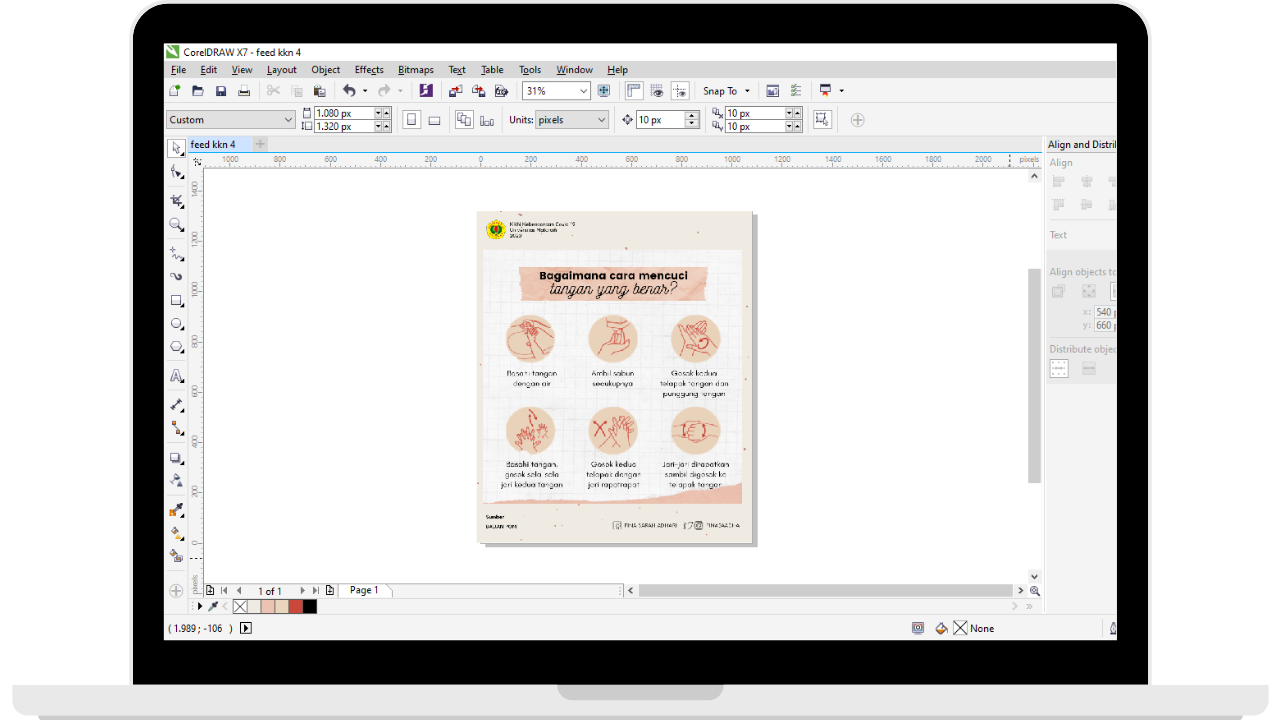Open the File menu

coord(178,70)
